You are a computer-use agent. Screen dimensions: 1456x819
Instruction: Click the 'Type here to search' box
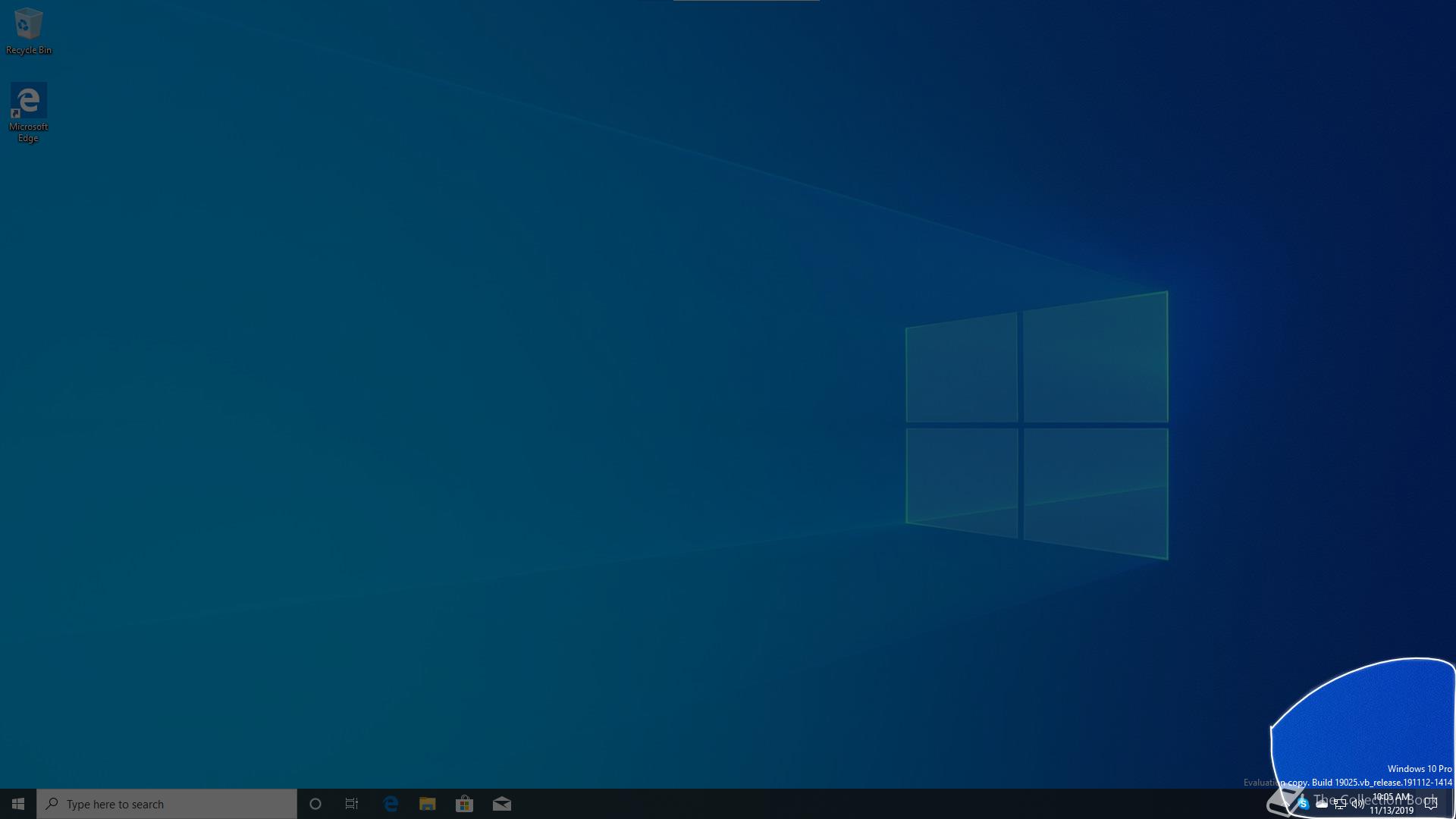tap(167, 804)
